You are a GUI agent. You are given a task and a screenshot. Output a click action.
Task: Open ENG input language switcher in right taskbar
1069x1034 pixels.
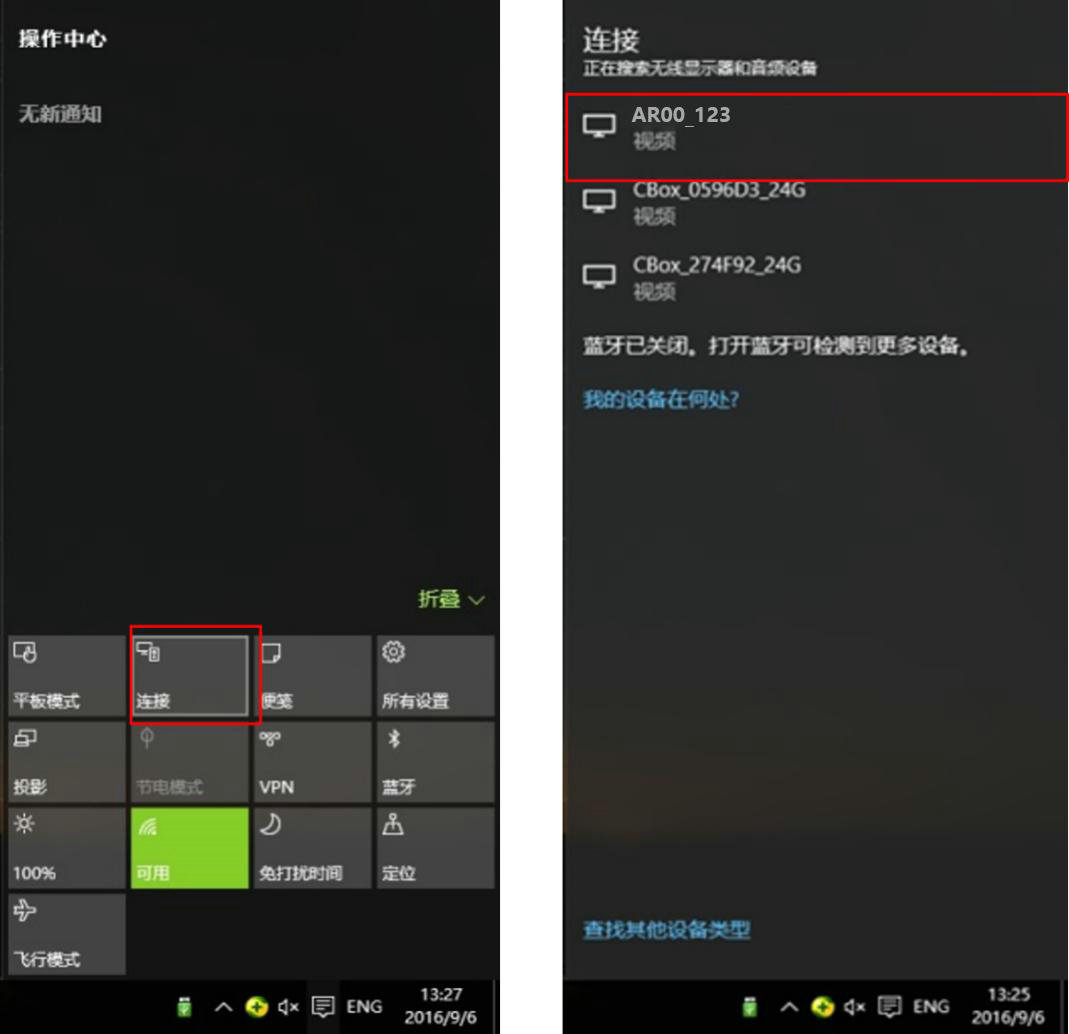[931, 1007]
